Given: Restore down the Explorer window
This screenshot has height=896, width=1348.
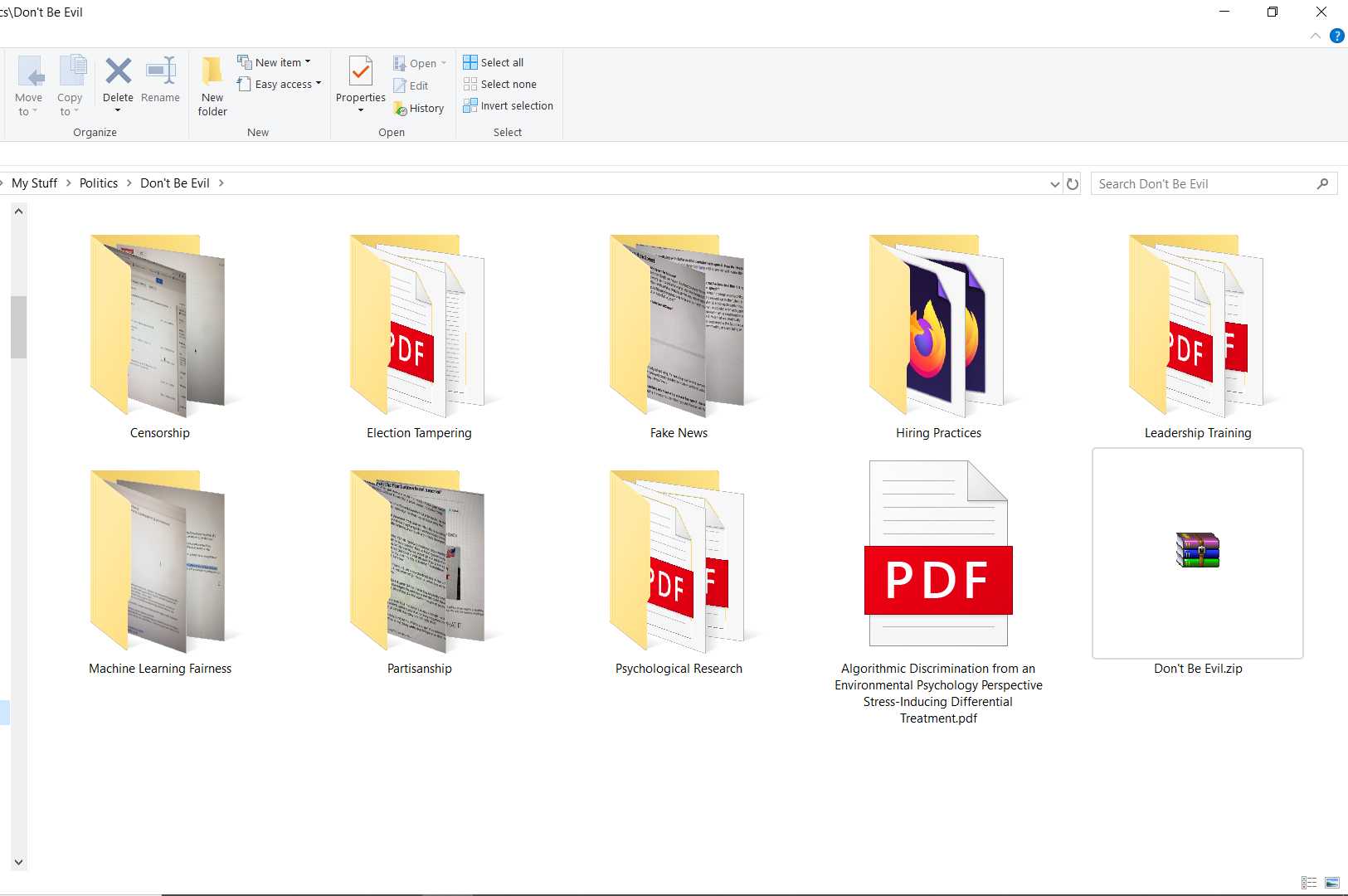Looking at the screenshot, I should [1273, 12].
